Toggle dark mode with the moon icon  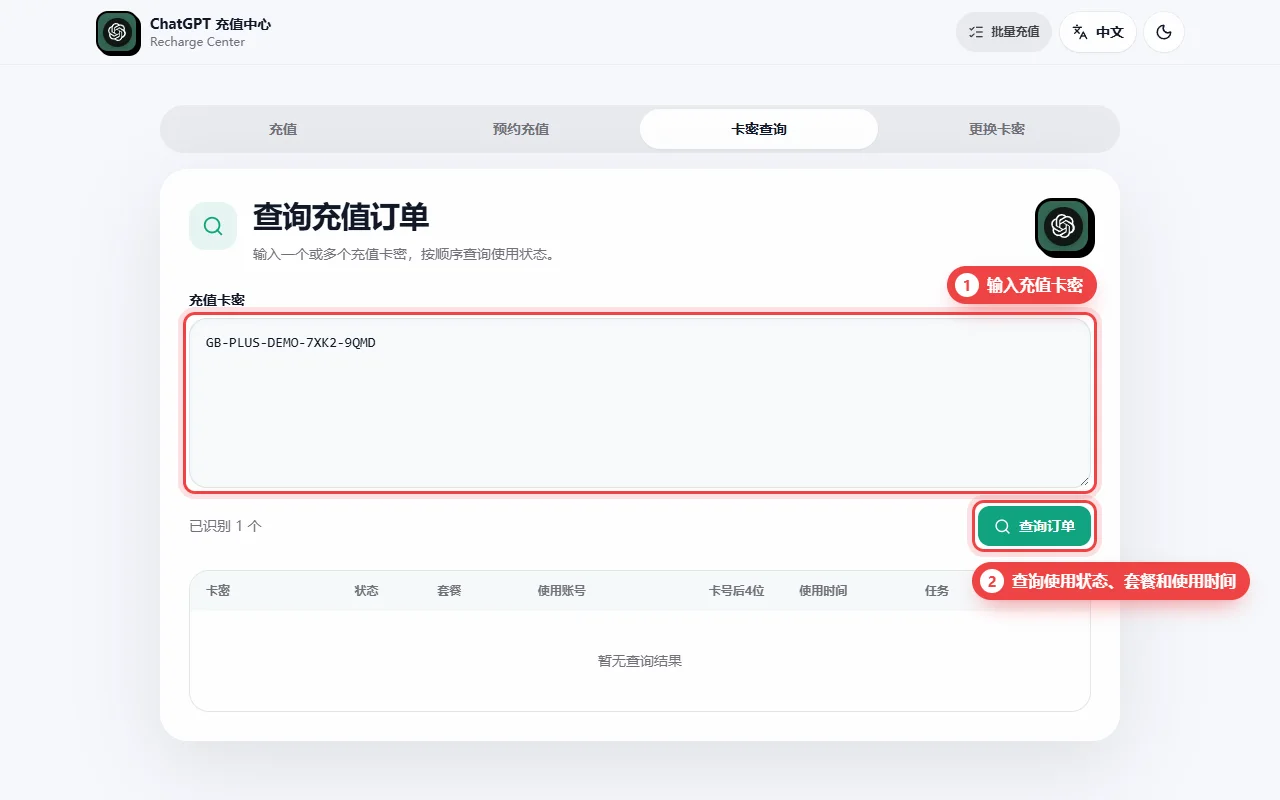pyautogui.click(x=1164, y=32)
